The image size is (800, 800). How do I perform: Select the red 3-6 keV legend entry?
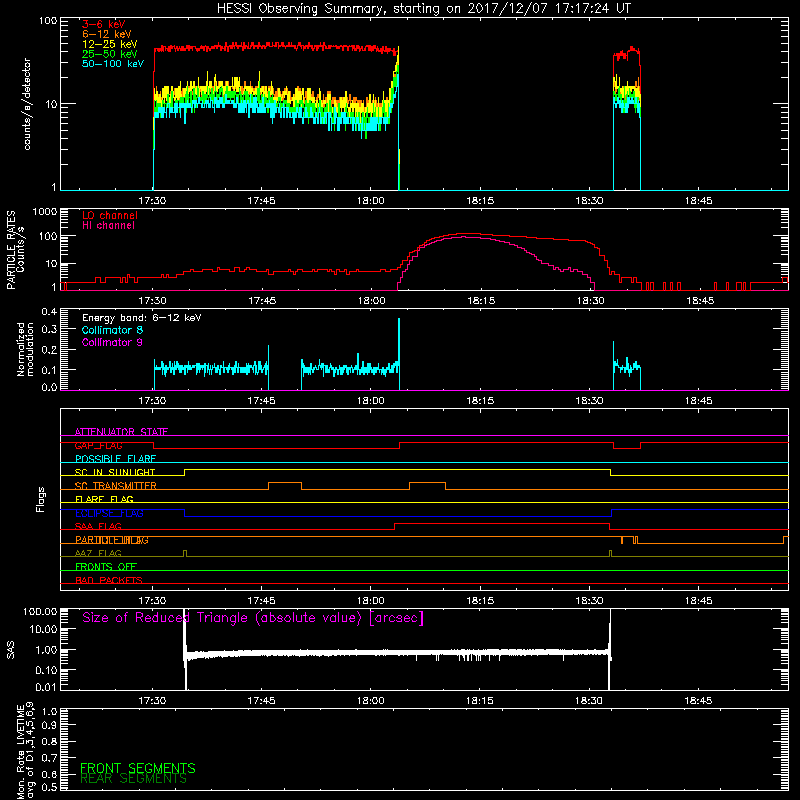click(104, 24)
